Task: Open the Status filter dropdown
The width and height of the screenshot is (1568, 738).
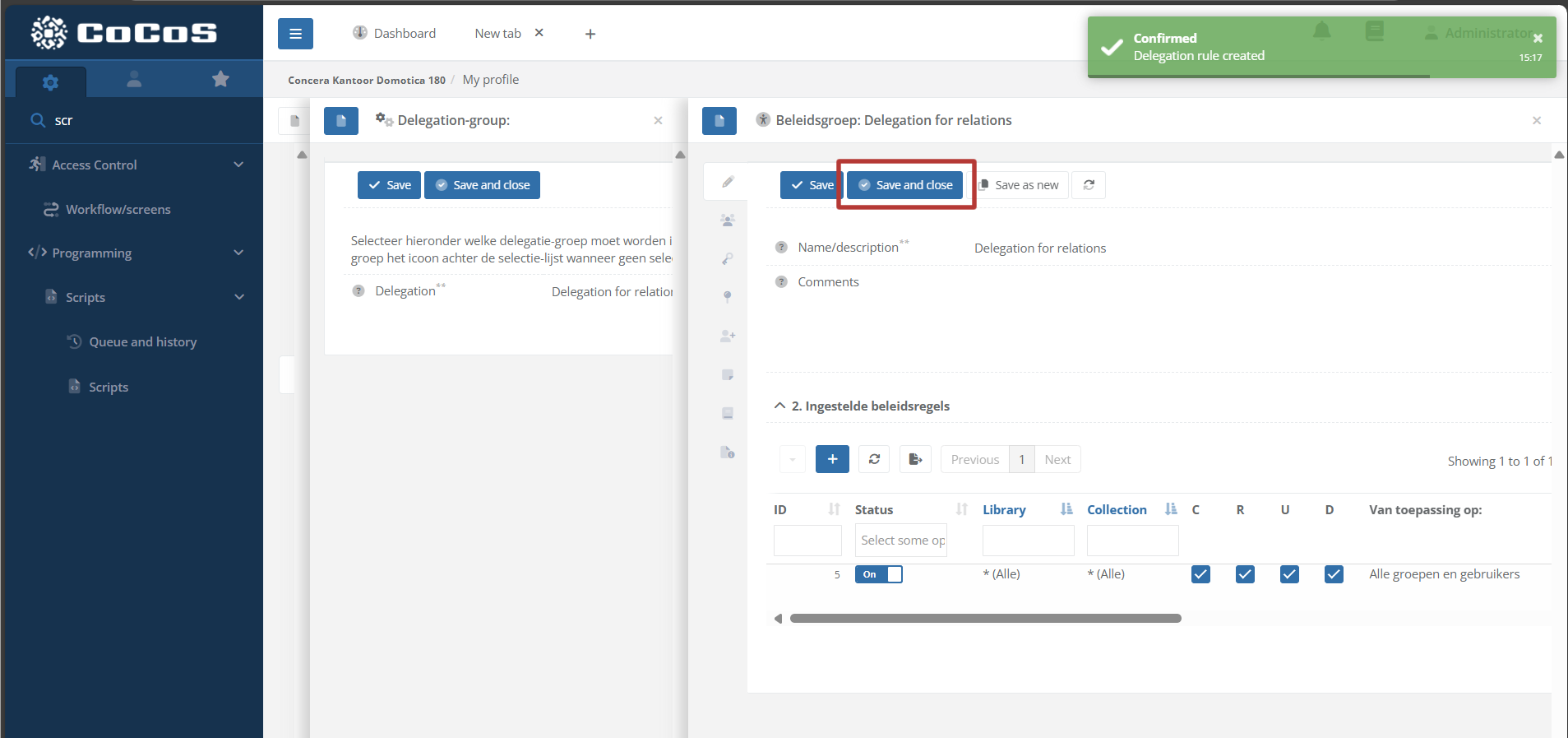Action: coord(902,541)
